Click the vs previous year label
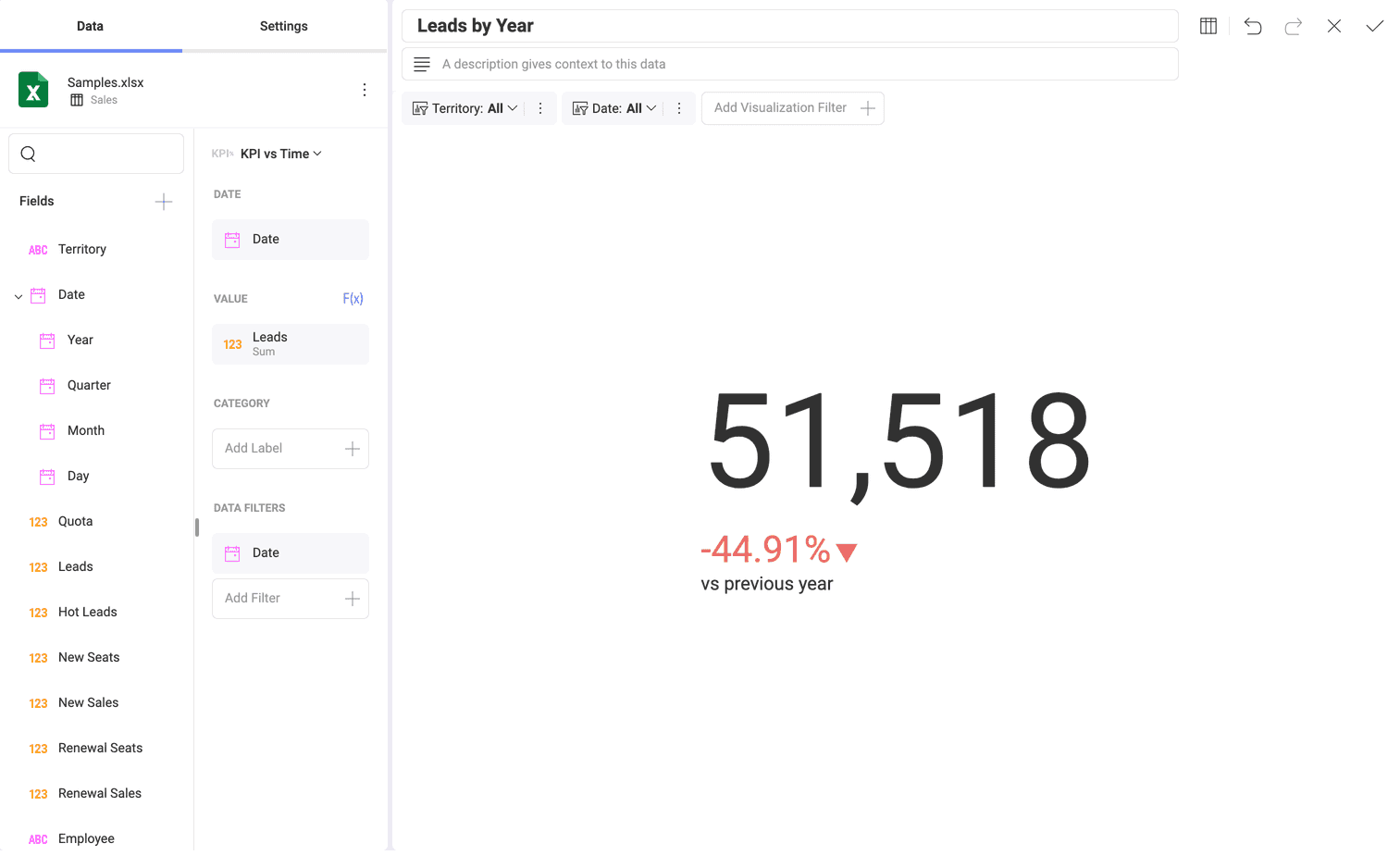The height and width of the screenshot is (868, 1400). coord(767,584)
